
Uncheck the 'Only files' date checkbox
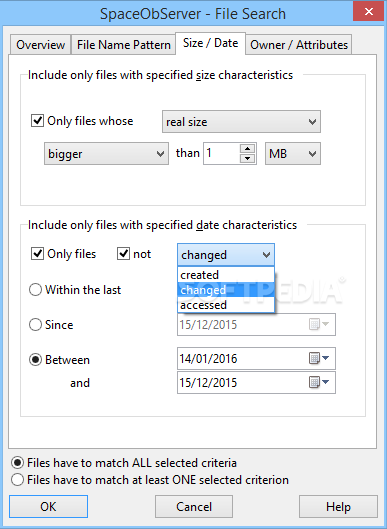click(37, 254)
